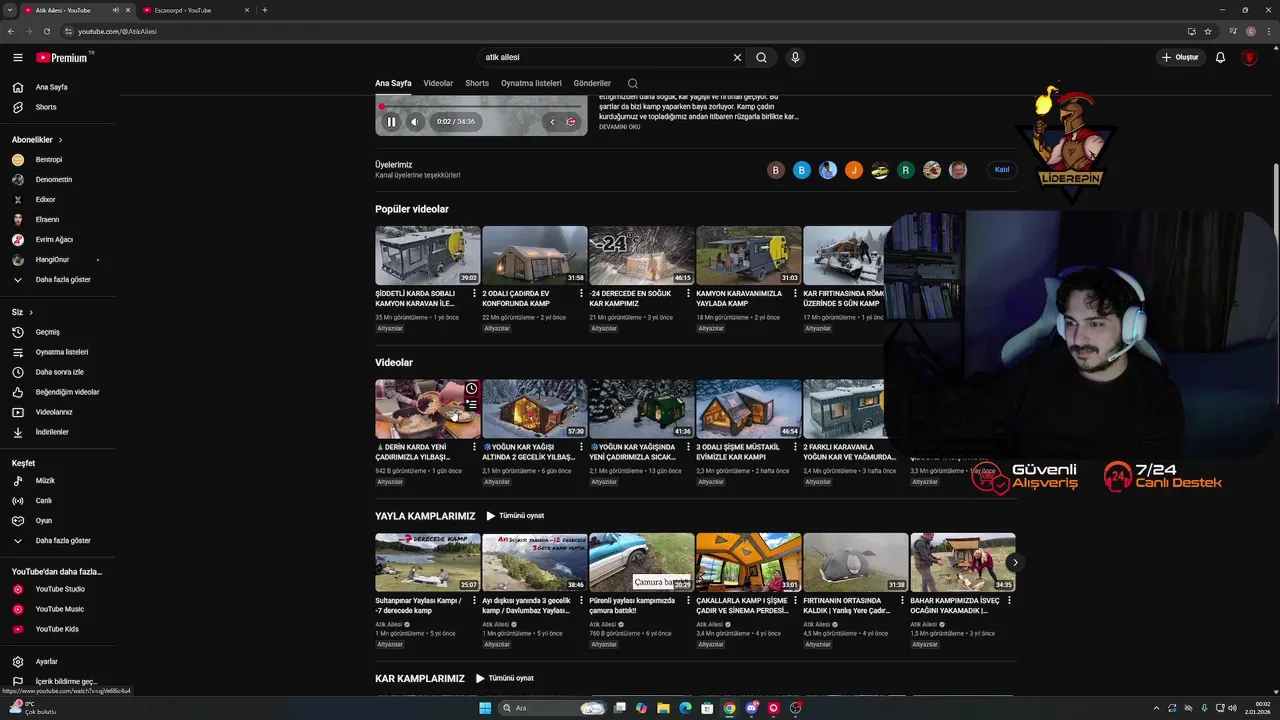Open Chrome from the taskbar
1280x720 pixels.
point(729,708)
